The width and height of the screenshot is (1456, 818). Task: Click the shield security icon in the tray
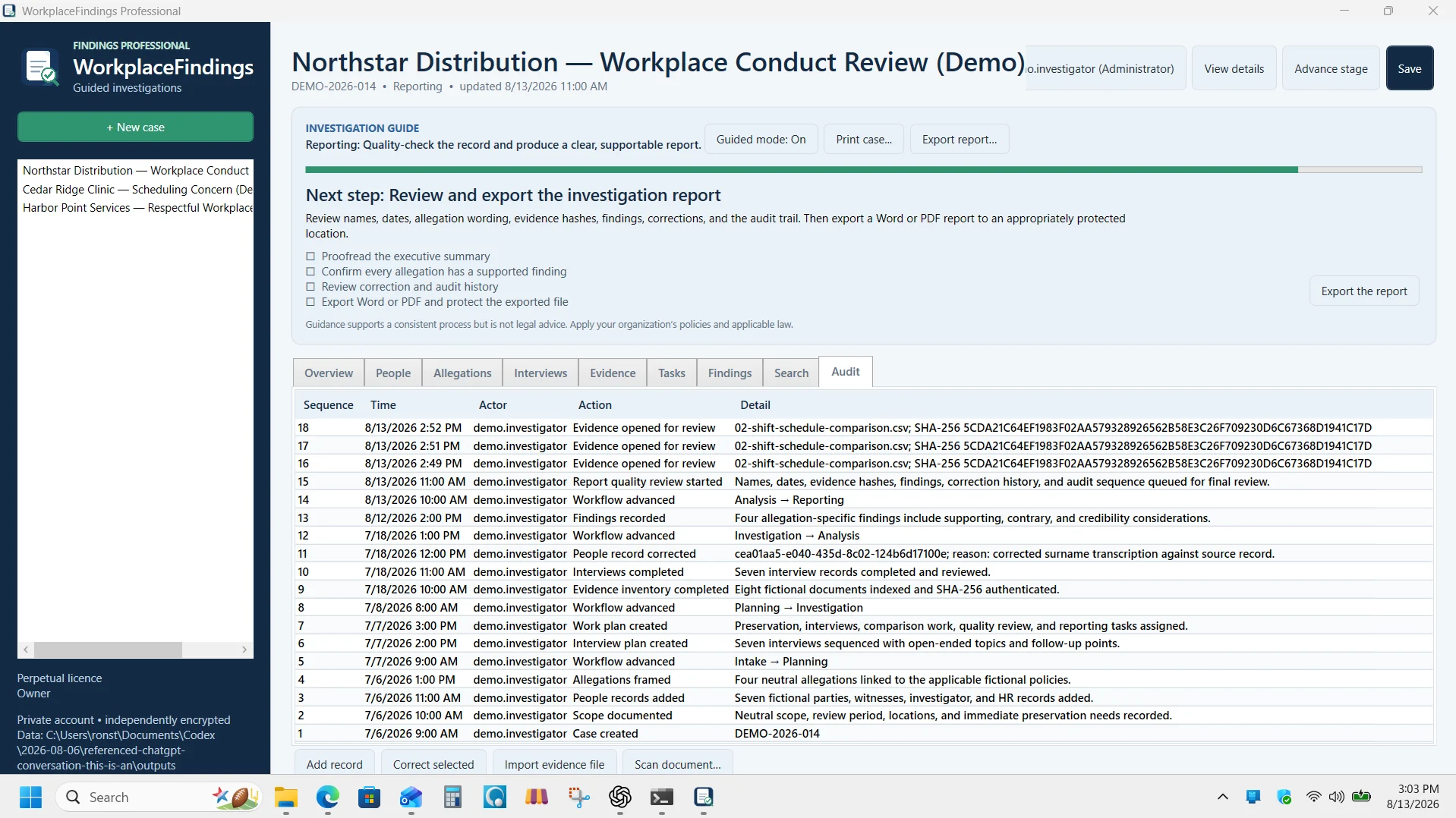1284,797
